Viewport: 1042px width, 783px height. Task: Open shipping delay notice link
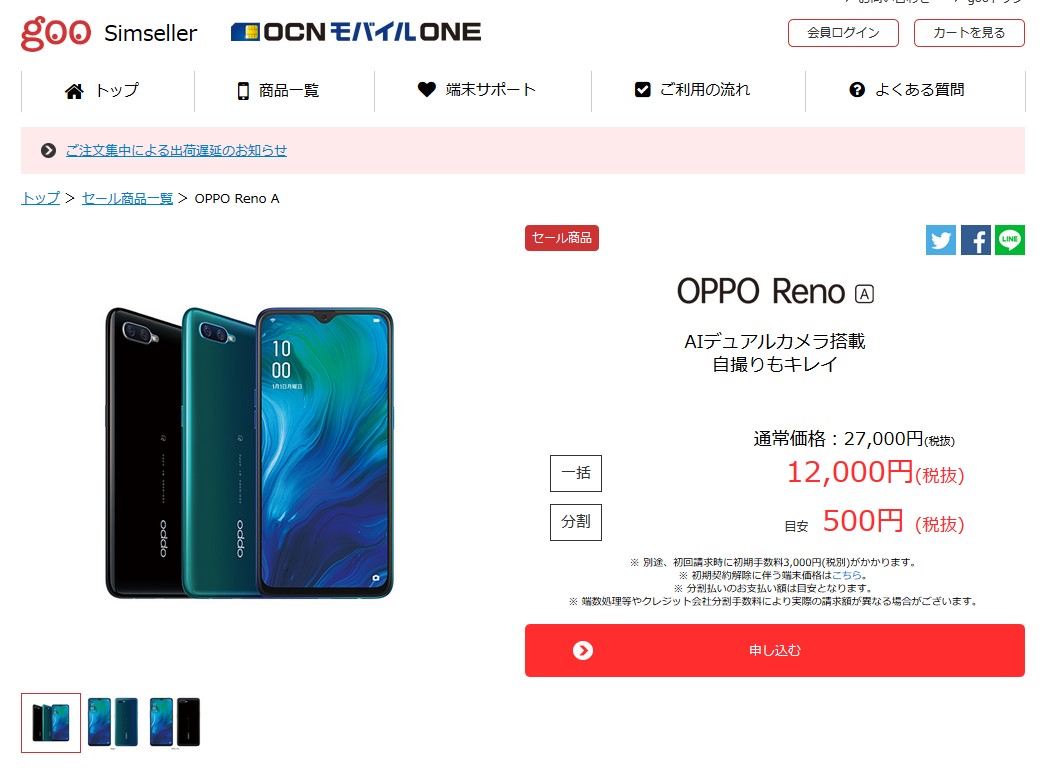(176, 151)
